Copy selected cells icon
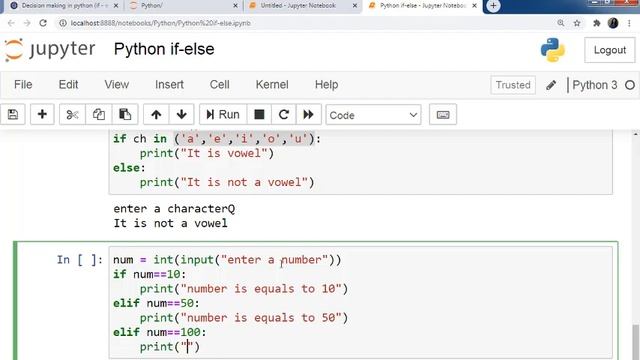640x360 pixels. [98, 115]
